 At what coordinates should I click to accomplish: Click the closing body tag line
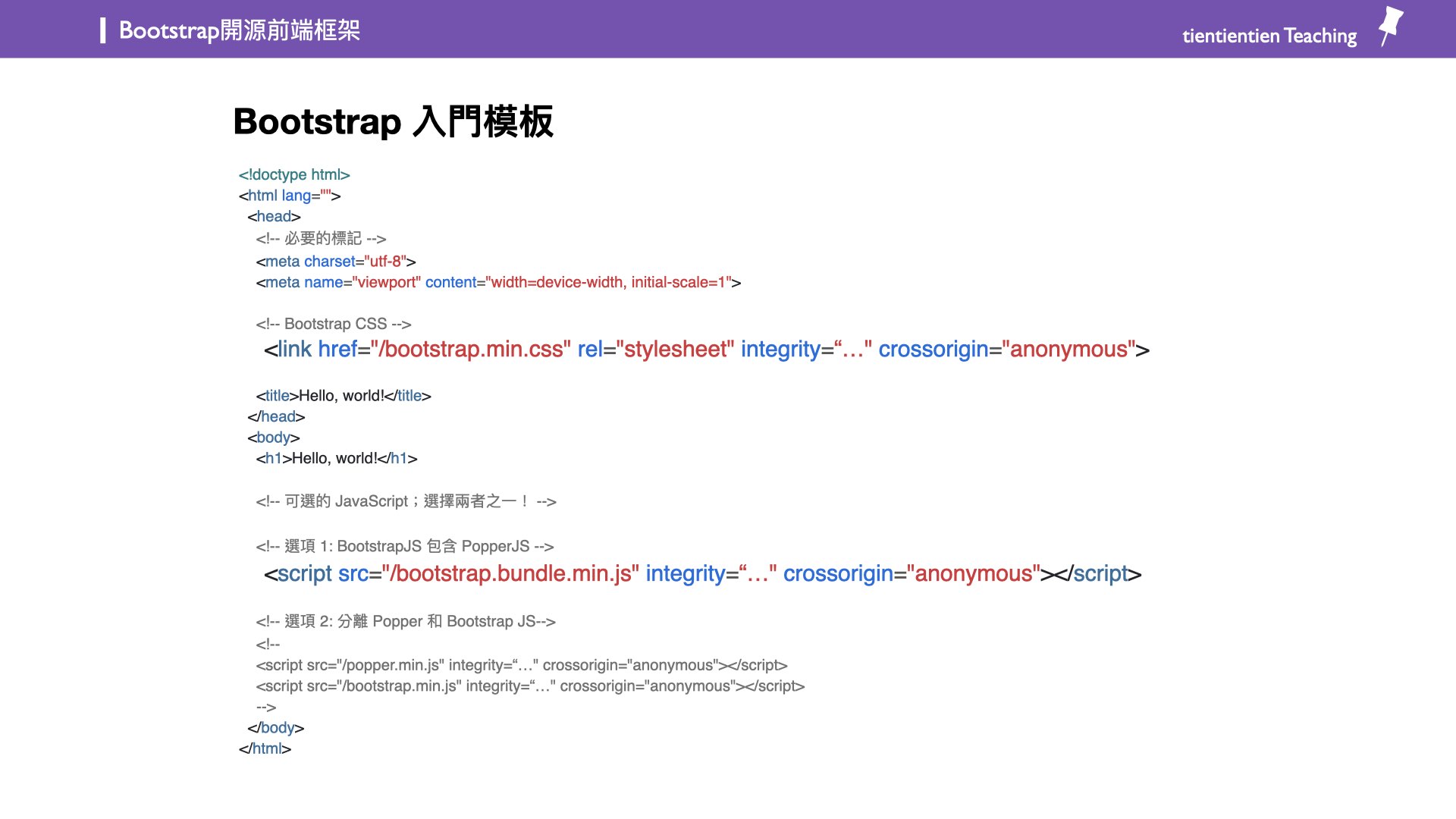click(274, 727)
